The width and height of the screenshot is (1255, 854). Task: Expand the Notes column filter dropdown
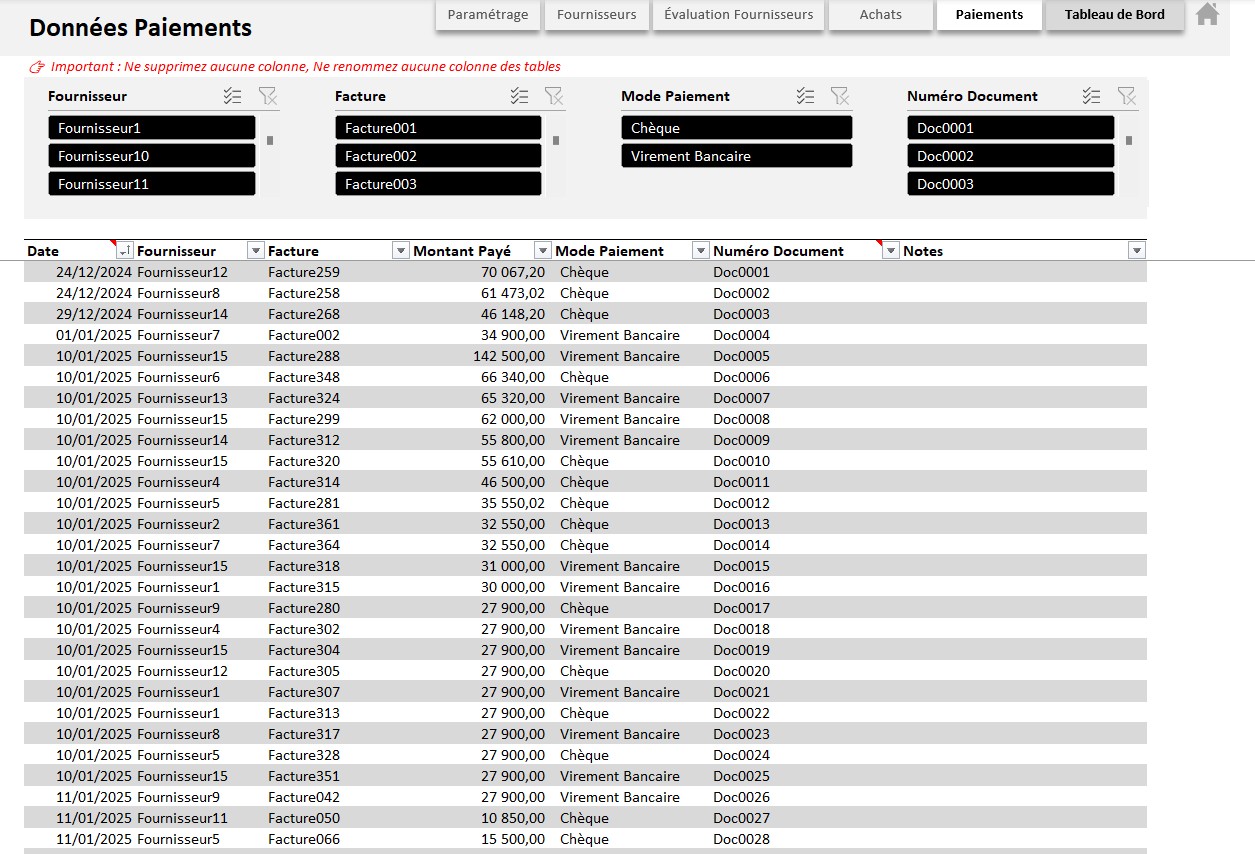click(1136, 251)
